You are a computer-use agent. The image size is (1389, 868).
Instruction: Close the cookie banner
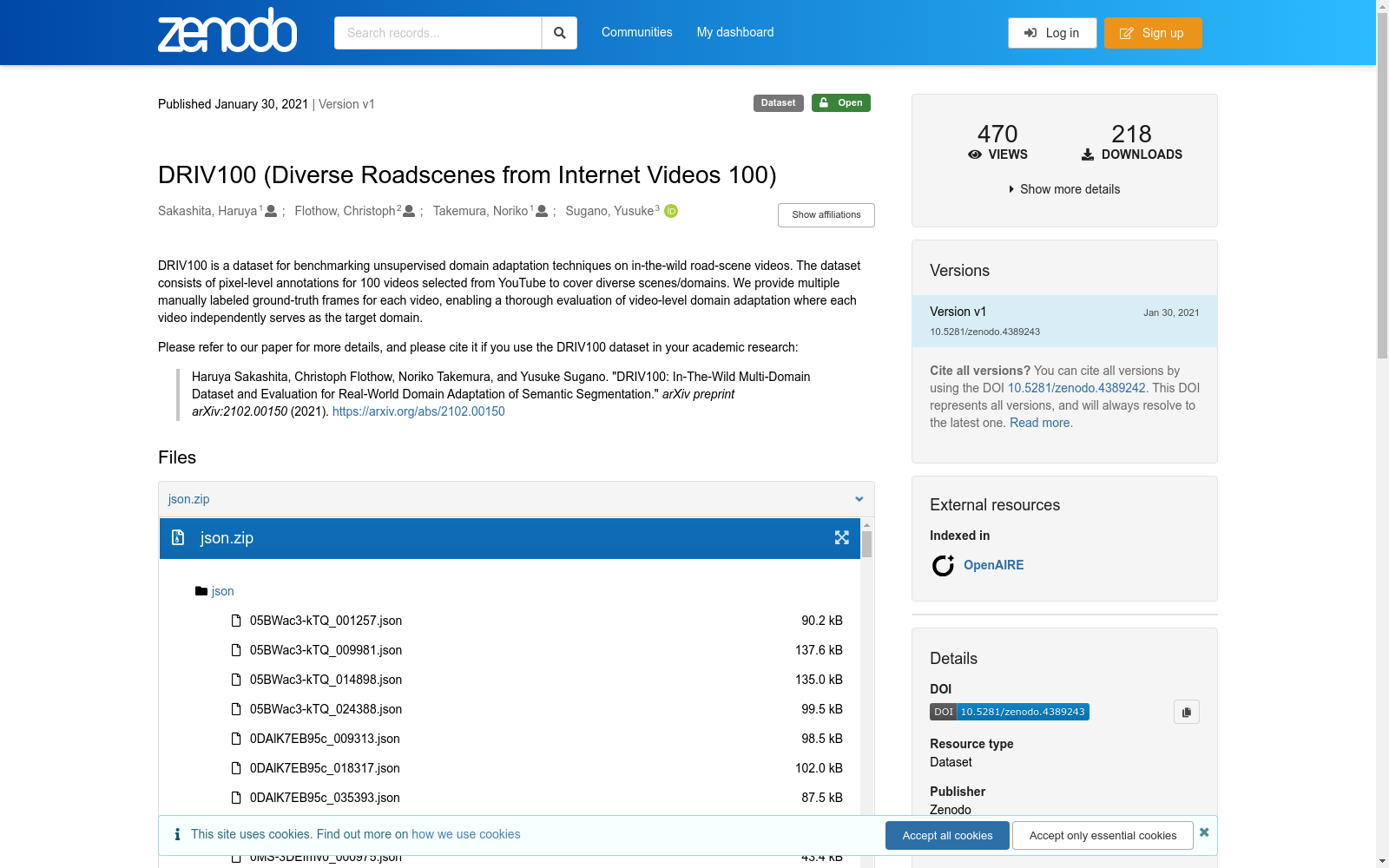point(1204,832)
